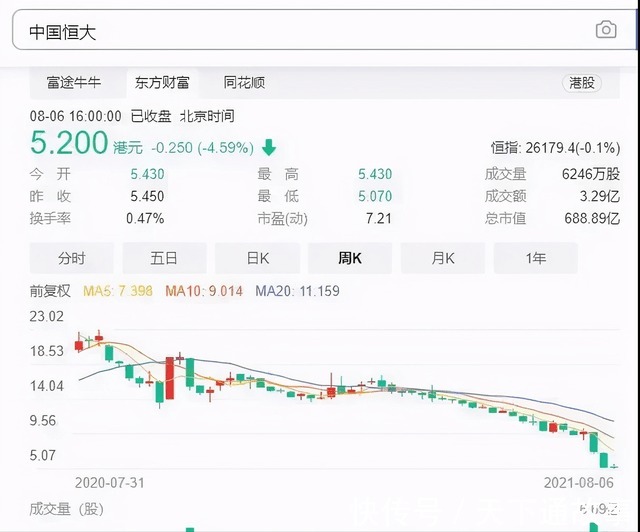The image size is (640, 532).
Task: Switch to the 富途牛牛 tab
Action: pos(74,83)
